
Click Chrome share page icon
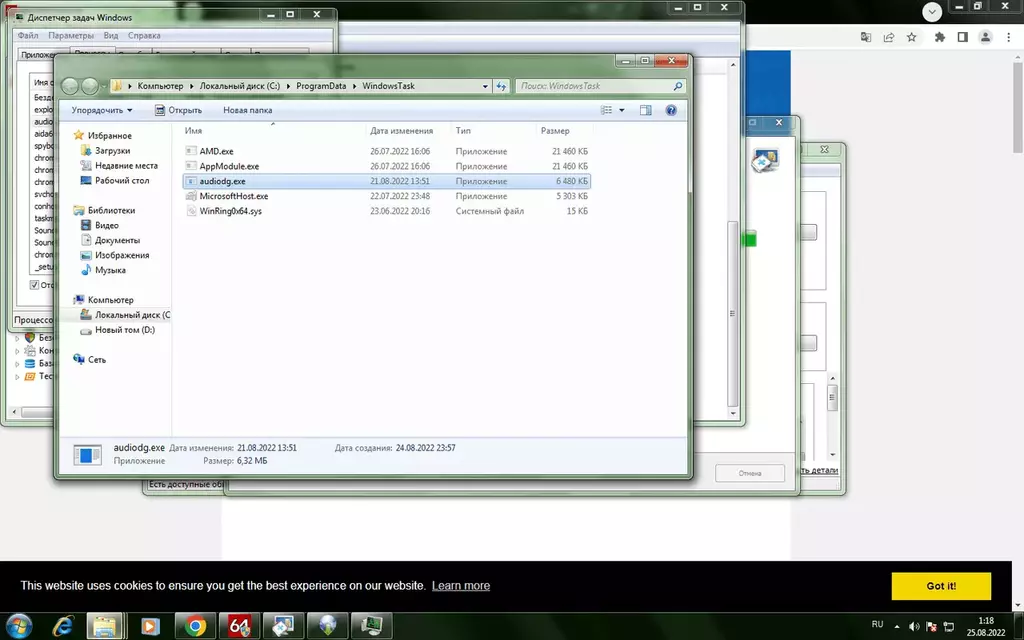888,37
